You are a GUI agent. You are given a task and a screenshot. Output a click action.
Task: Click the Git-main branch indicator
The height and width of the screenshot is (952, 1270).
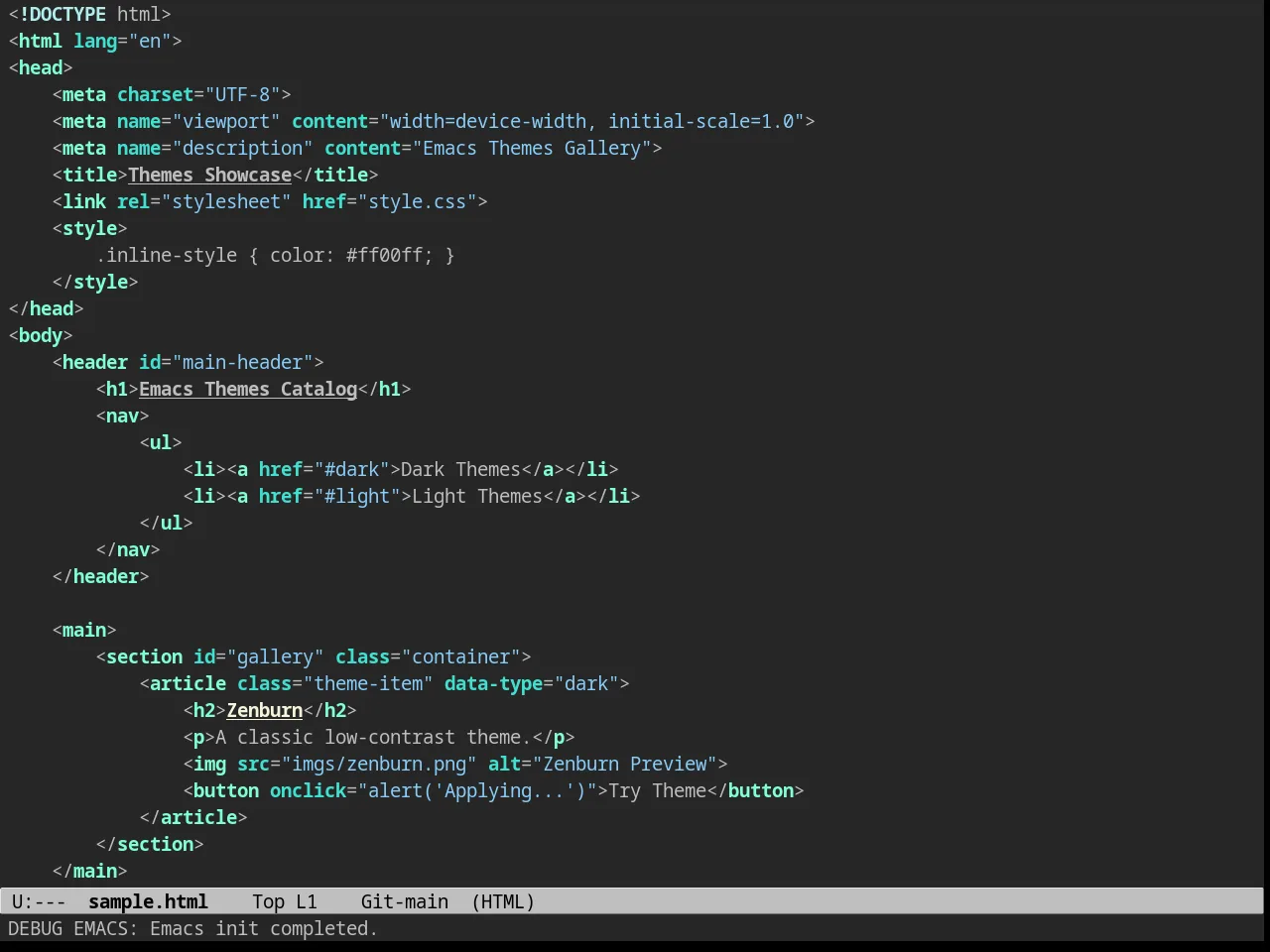[405, 901]
